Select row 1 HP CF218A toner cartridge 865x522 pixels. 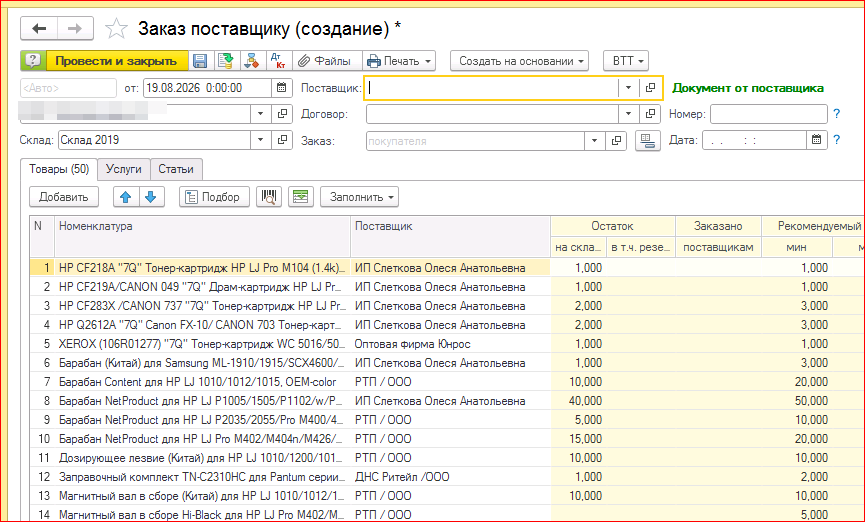tap(202, 268)
